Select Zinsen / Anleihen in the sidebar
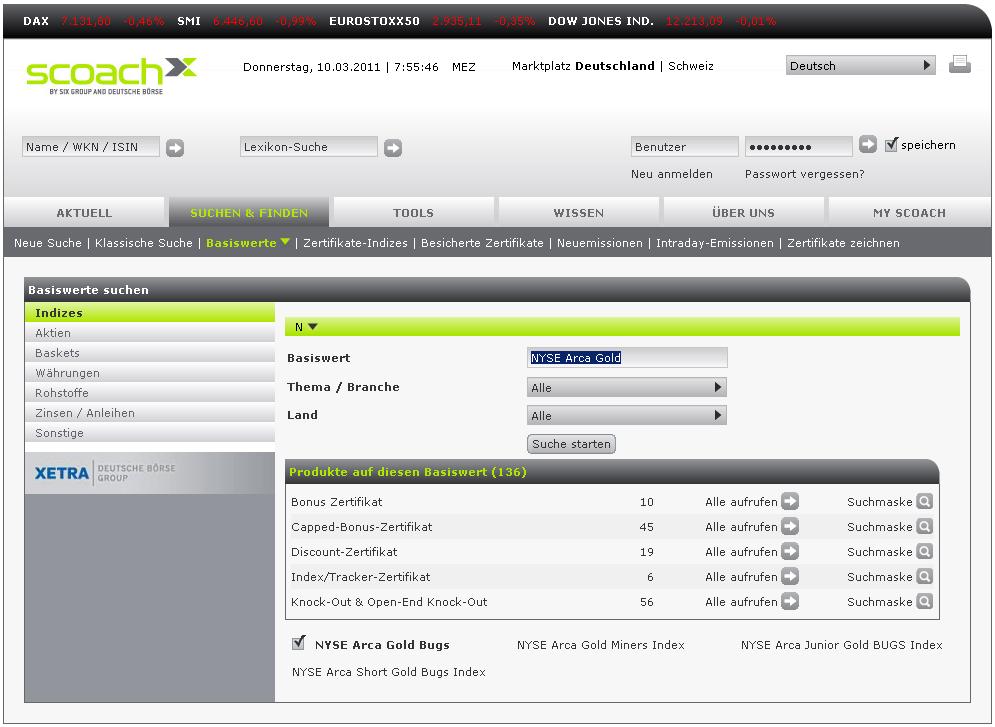Image resolution: width=995 pixels, height=727 pixels. (x=150, y=412)
